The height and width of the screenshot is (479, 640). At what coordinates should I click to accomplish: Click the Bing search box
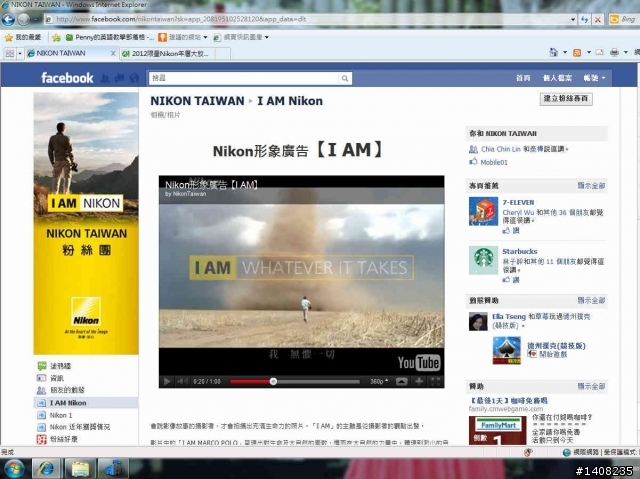click(x=629, y=19)
